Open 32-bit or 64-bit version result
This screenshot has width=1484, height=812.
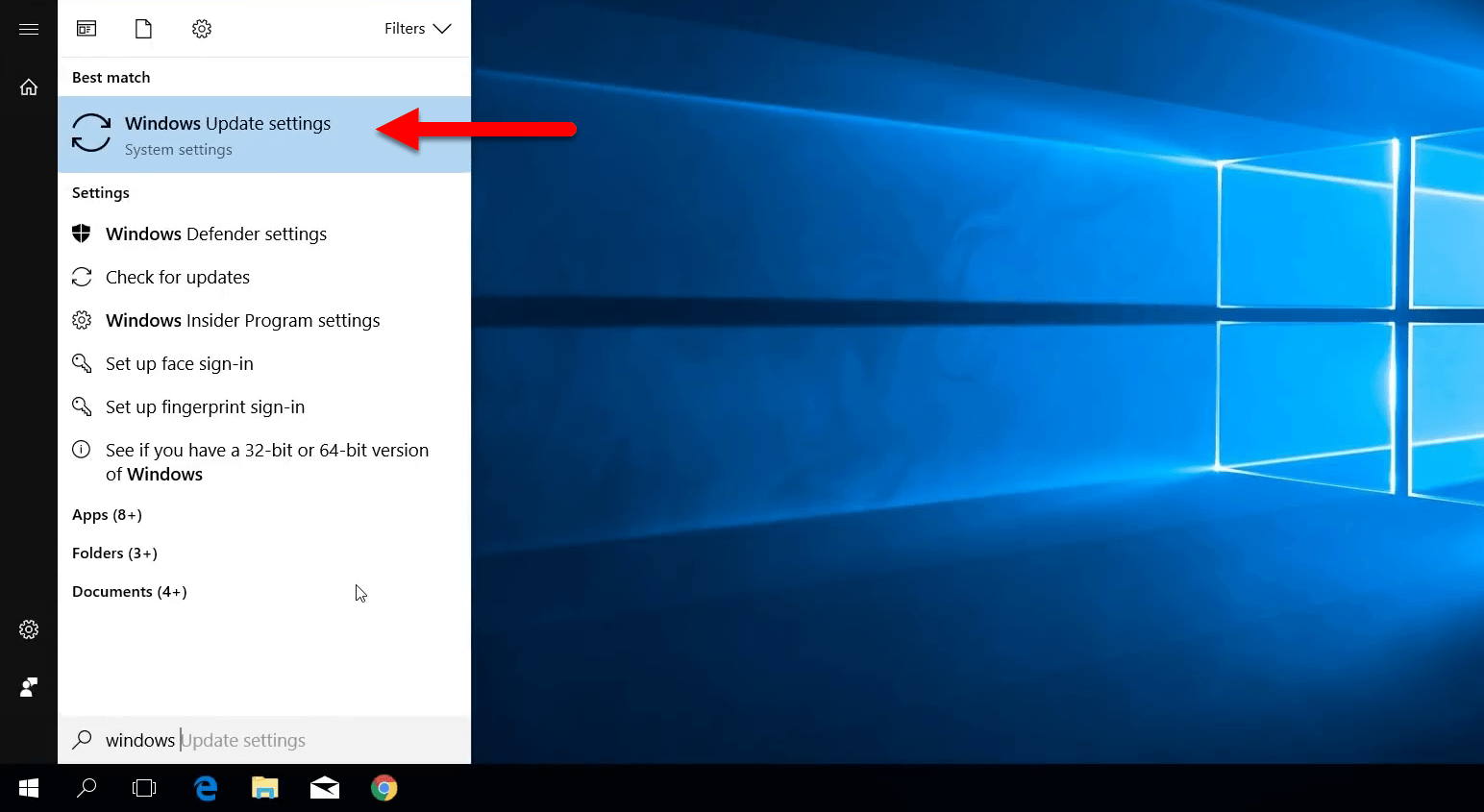(264, 462)
